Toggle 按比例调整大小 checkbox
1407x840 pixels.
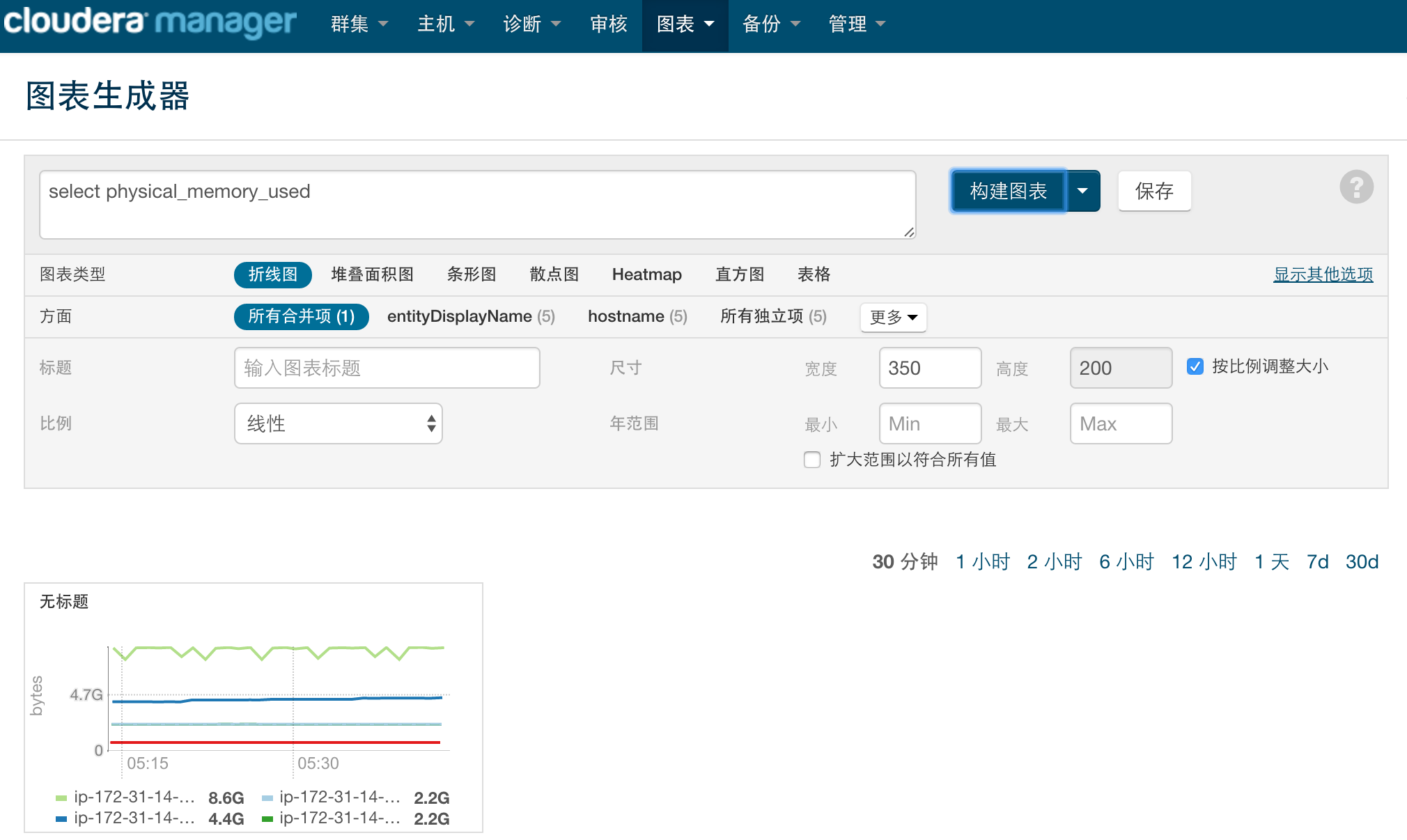pyautogui.click(x=1195, y=366)
